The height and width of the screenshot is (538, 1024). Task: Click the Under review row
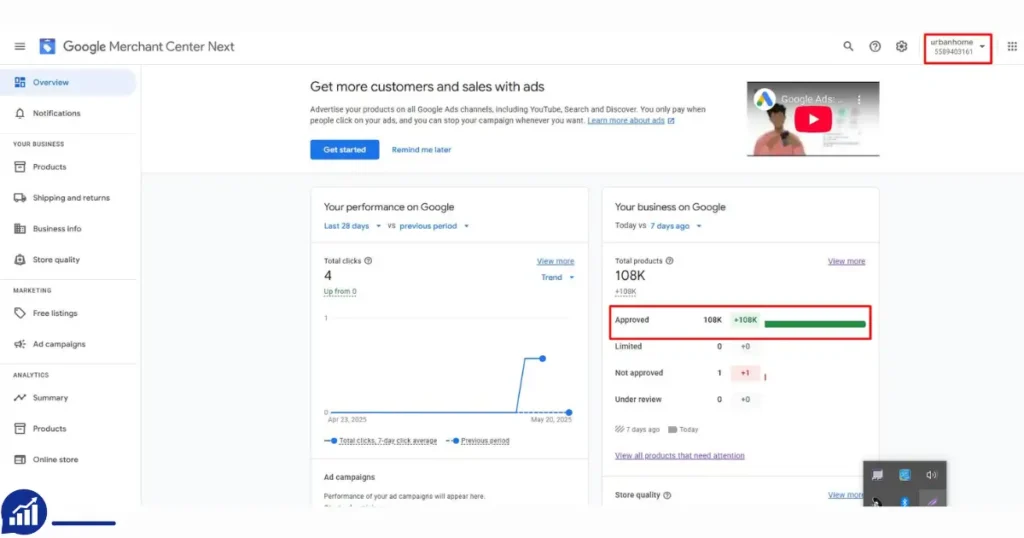coord(740,400)
